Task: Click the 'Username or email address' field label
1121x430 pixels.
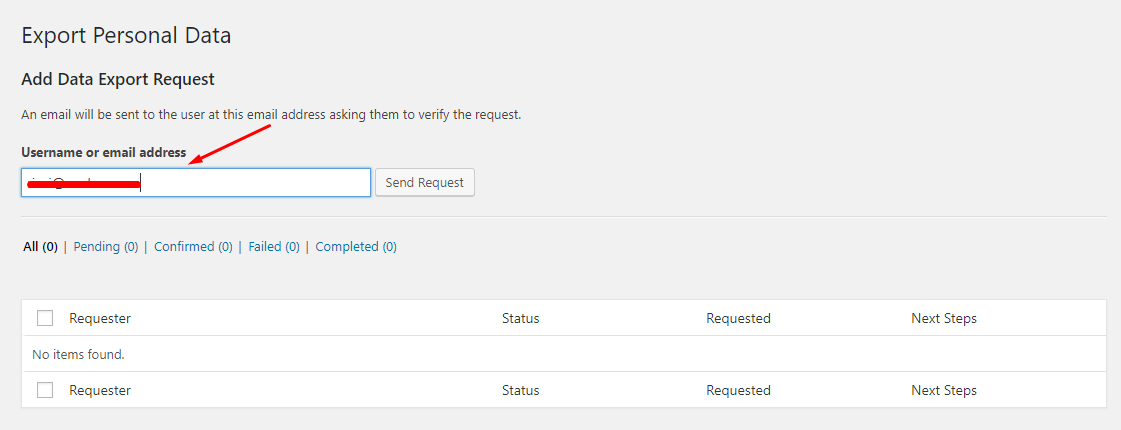Action: [103, 153]
